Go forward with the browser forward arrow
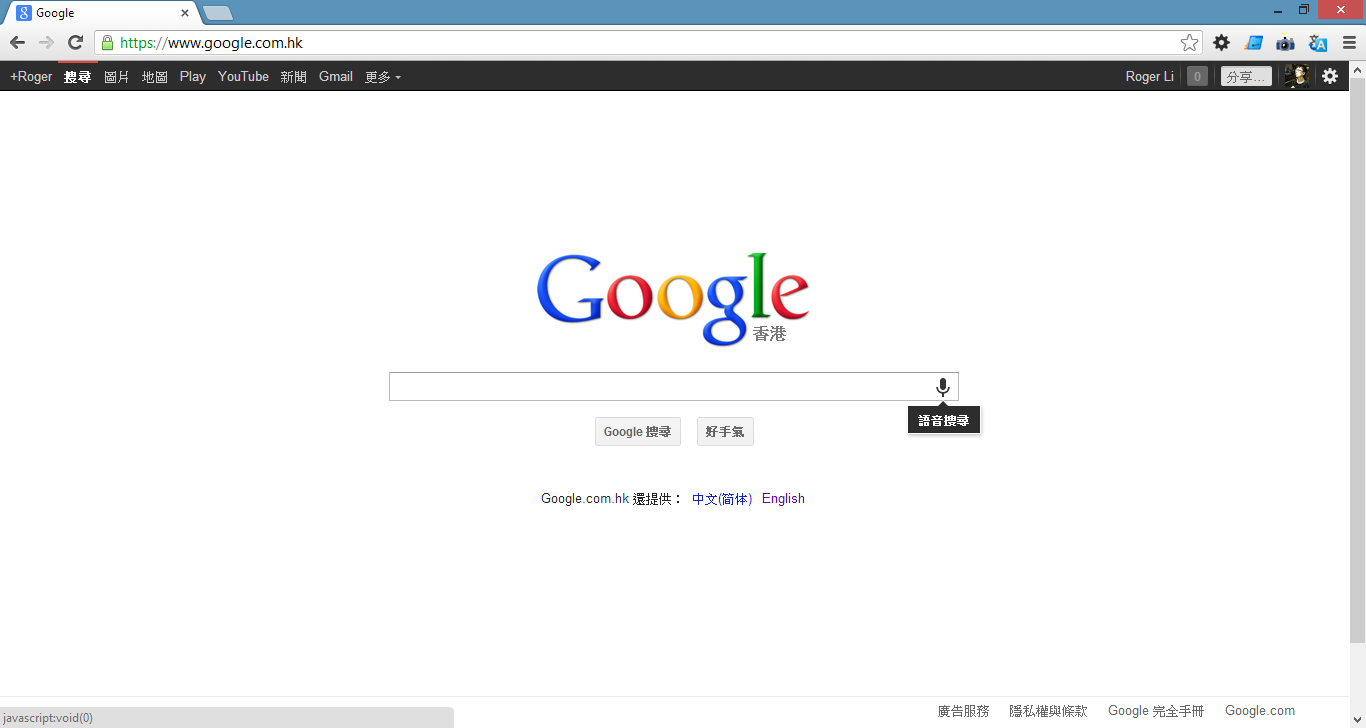Viewport: 1366px width, 728px height. (46, 43)
